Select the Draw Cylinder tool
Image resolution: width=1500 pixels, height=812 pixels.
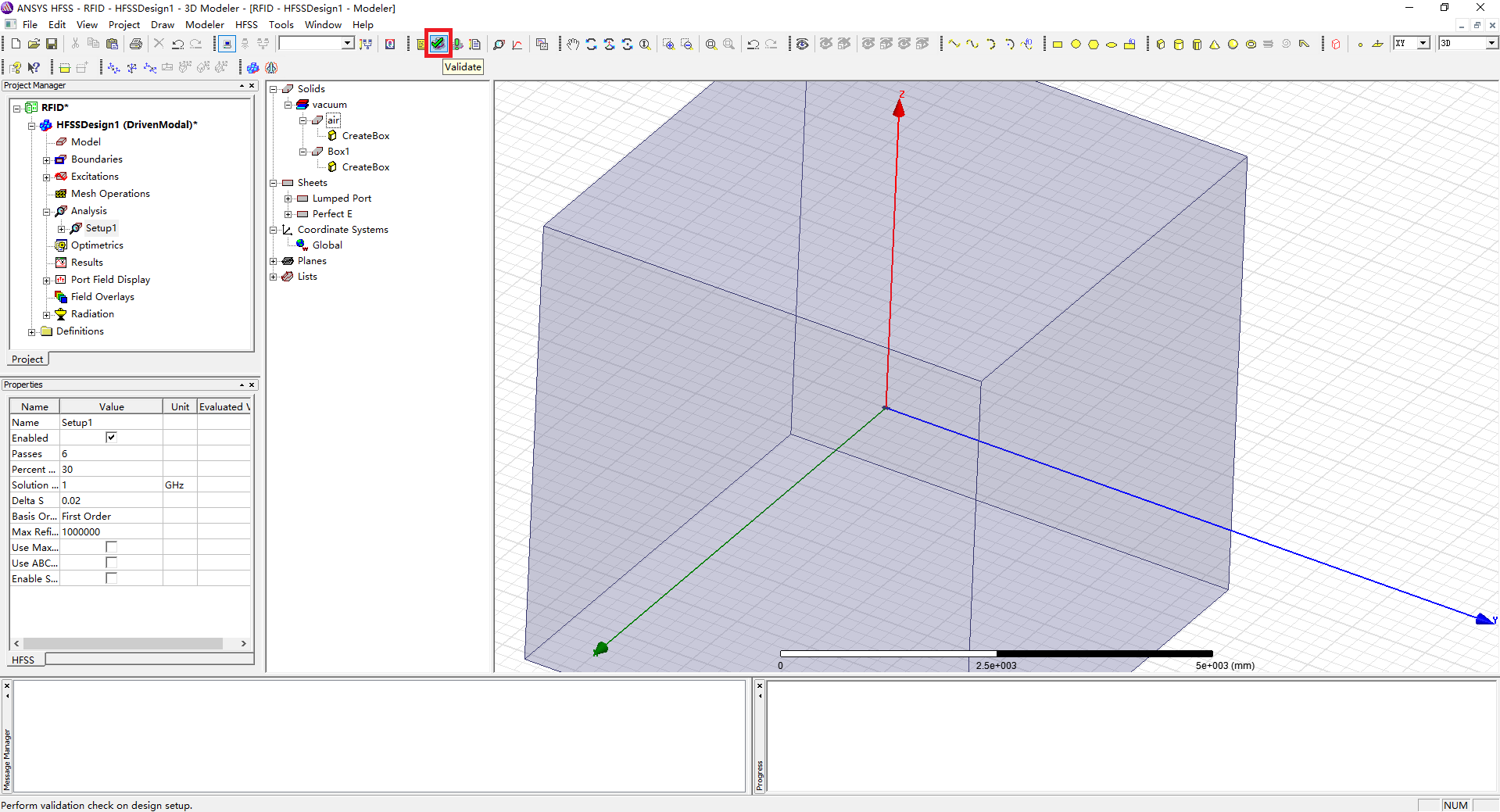[x=1179, y=44]
